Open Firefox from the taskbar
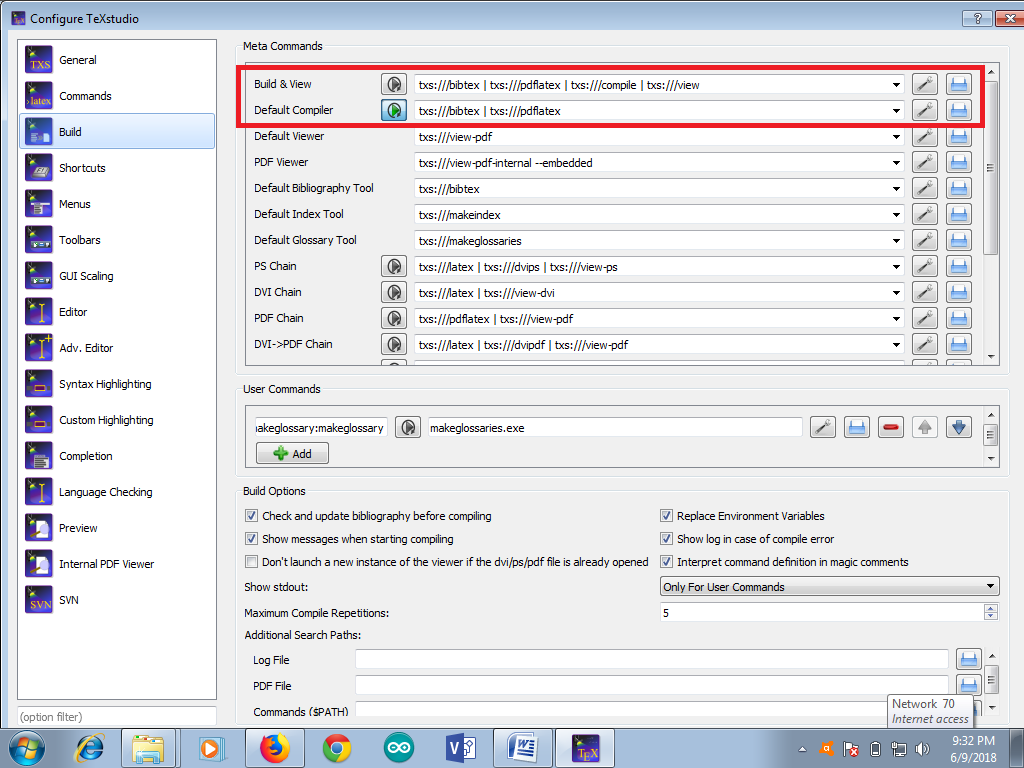Screen dimensions: 1024x768 [275, 748]
